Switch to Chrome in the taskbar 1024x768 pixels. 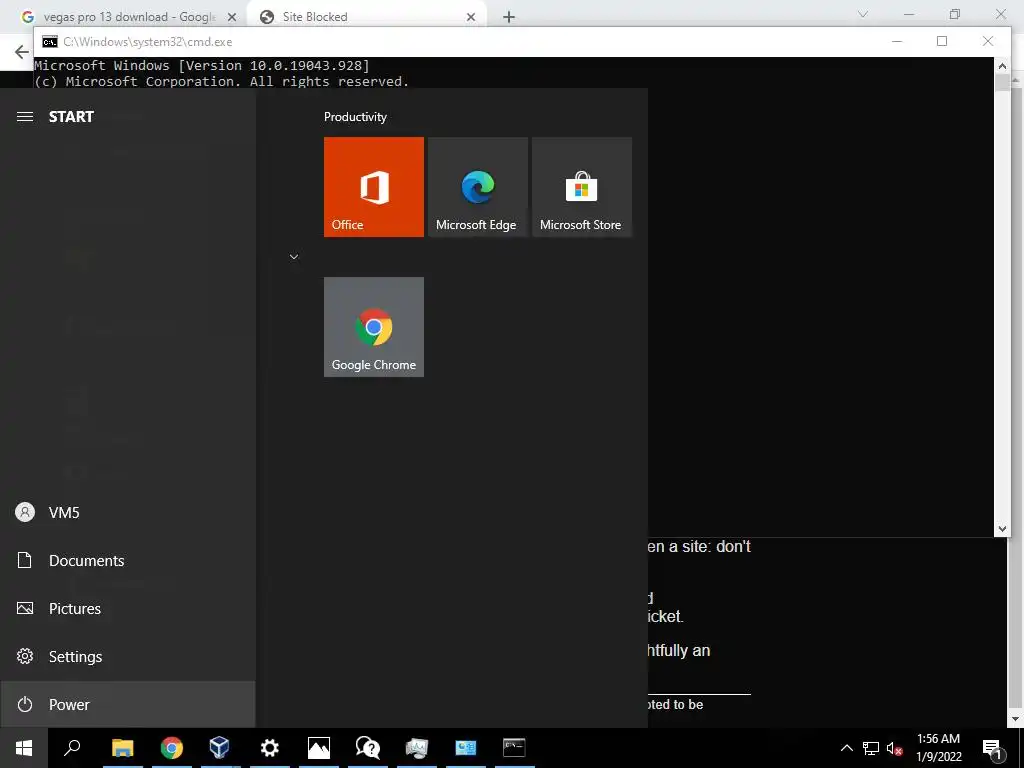(x=172, y=748)
